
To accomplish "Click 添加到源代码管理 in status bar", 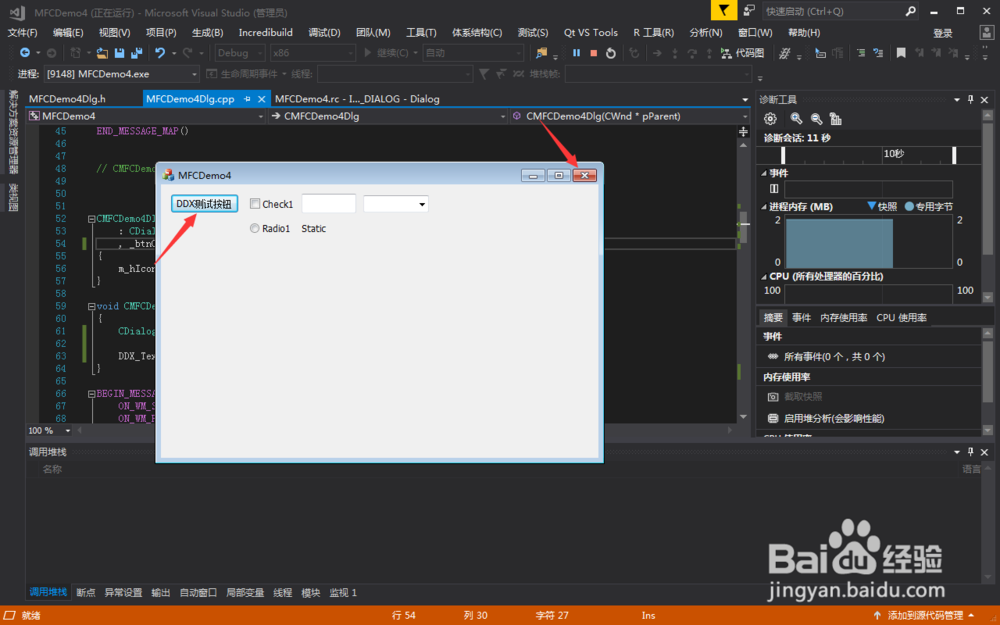I will point(925,615).
